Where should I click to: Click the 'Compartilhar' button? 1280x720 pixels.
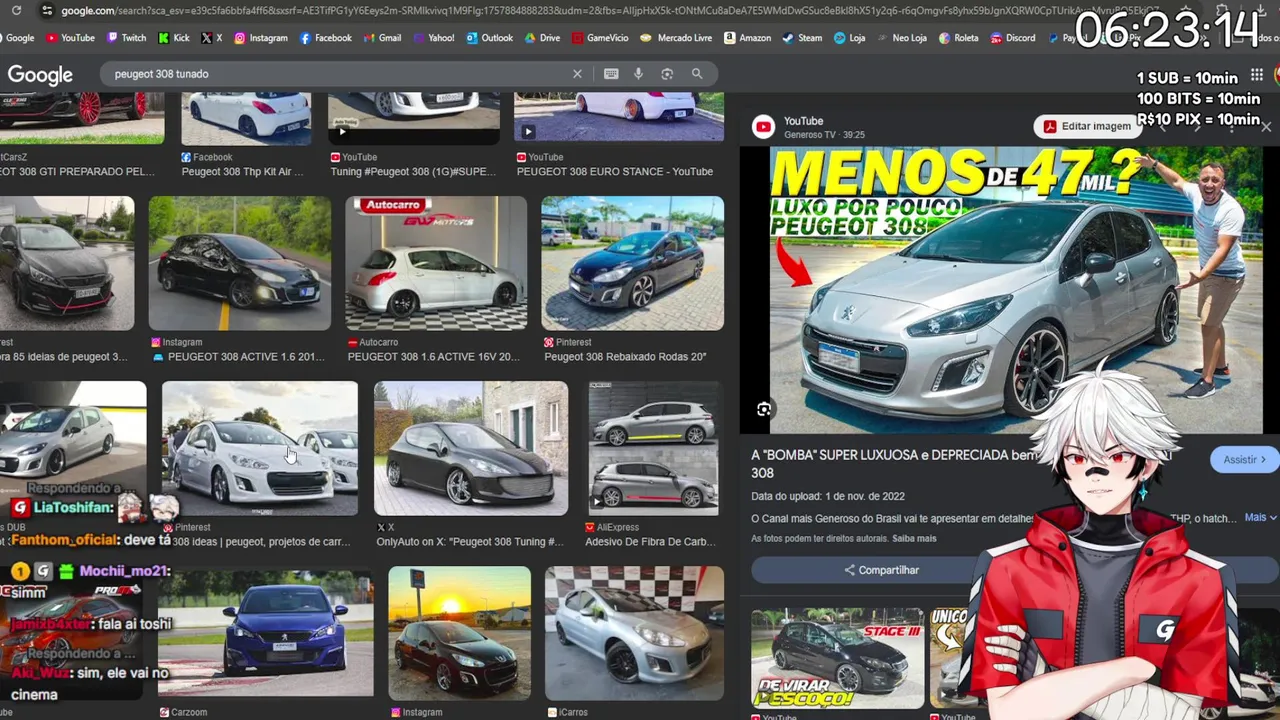coord(881,570)
